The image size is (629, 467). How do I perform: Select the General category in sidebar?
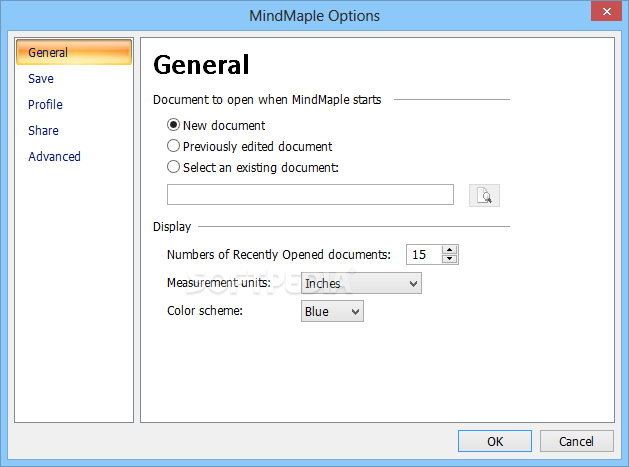74,52
